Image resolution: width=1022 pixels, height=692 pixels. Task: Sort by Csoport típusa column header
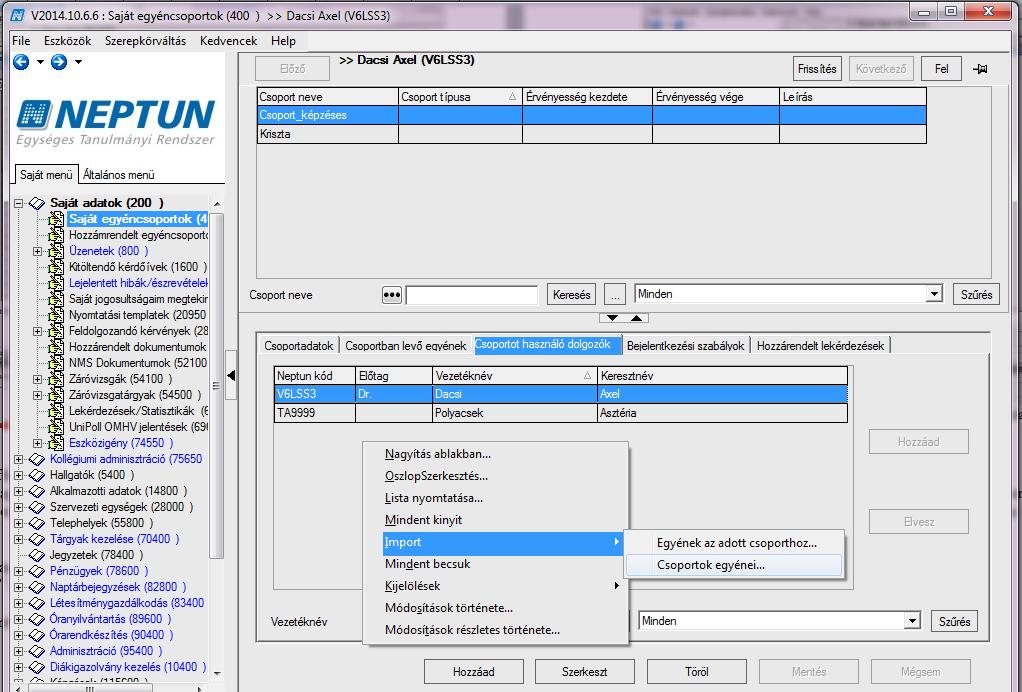click(x=460, y=96)
